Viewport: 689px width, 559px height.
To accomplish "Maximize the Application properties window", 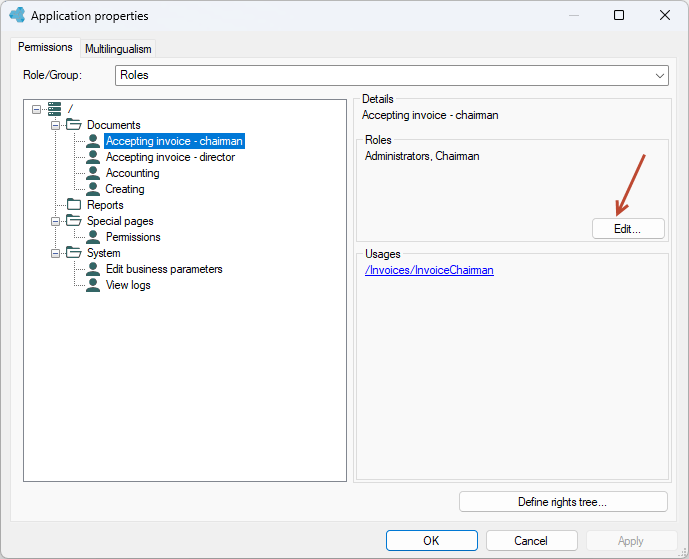I will point(619,15).
